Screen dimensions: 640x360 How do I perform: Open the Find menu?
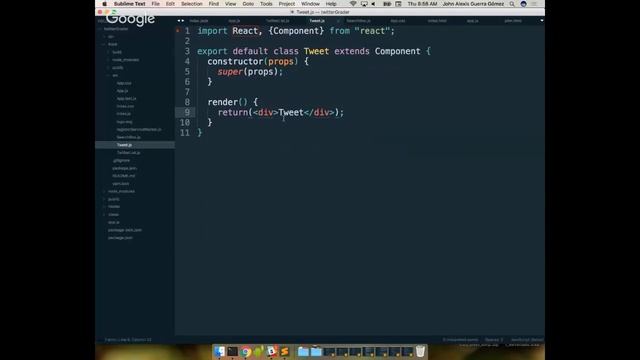213,4
